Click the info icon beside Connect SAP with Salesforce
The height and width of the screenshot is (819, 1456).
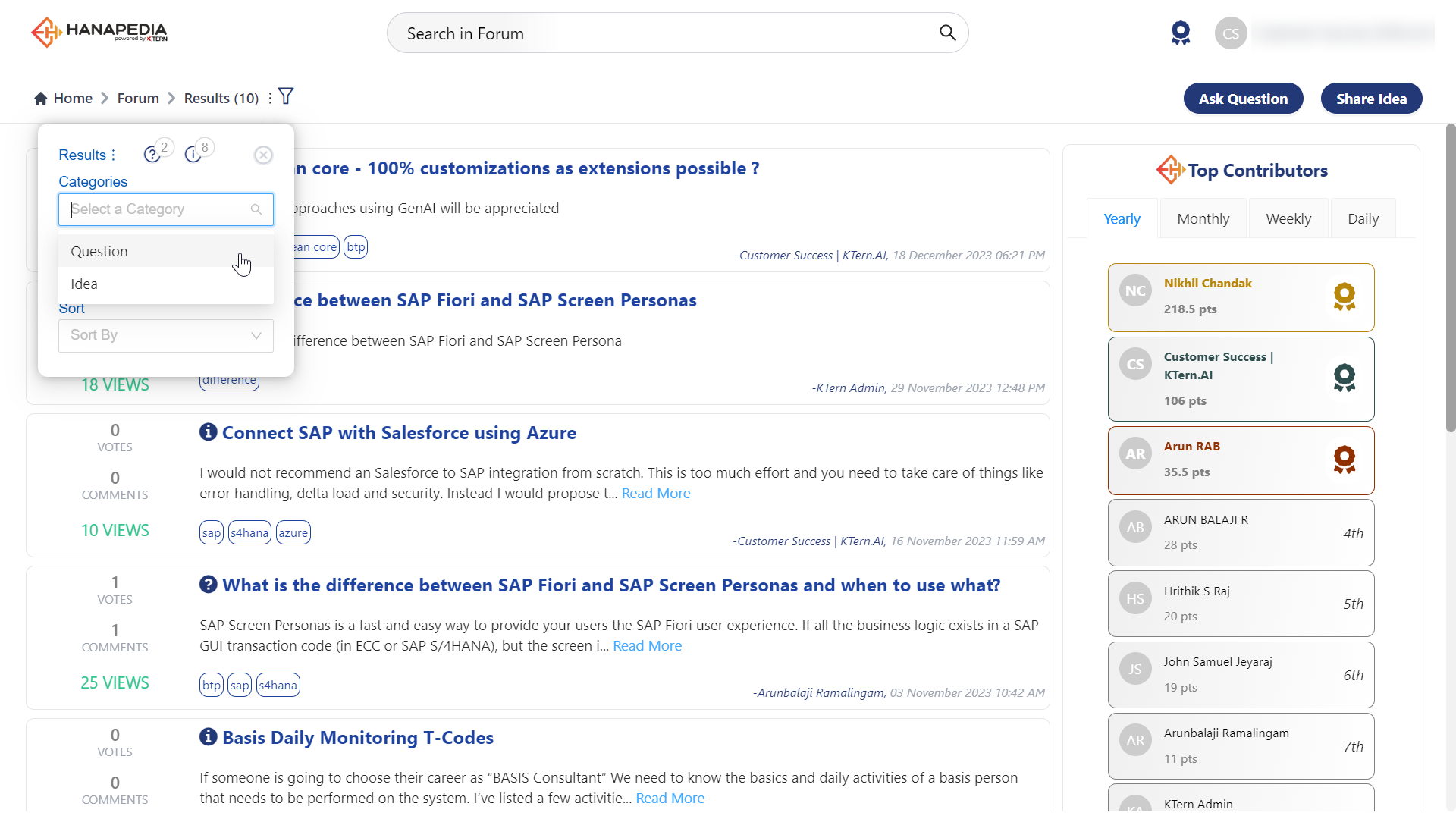coord(209,432)
